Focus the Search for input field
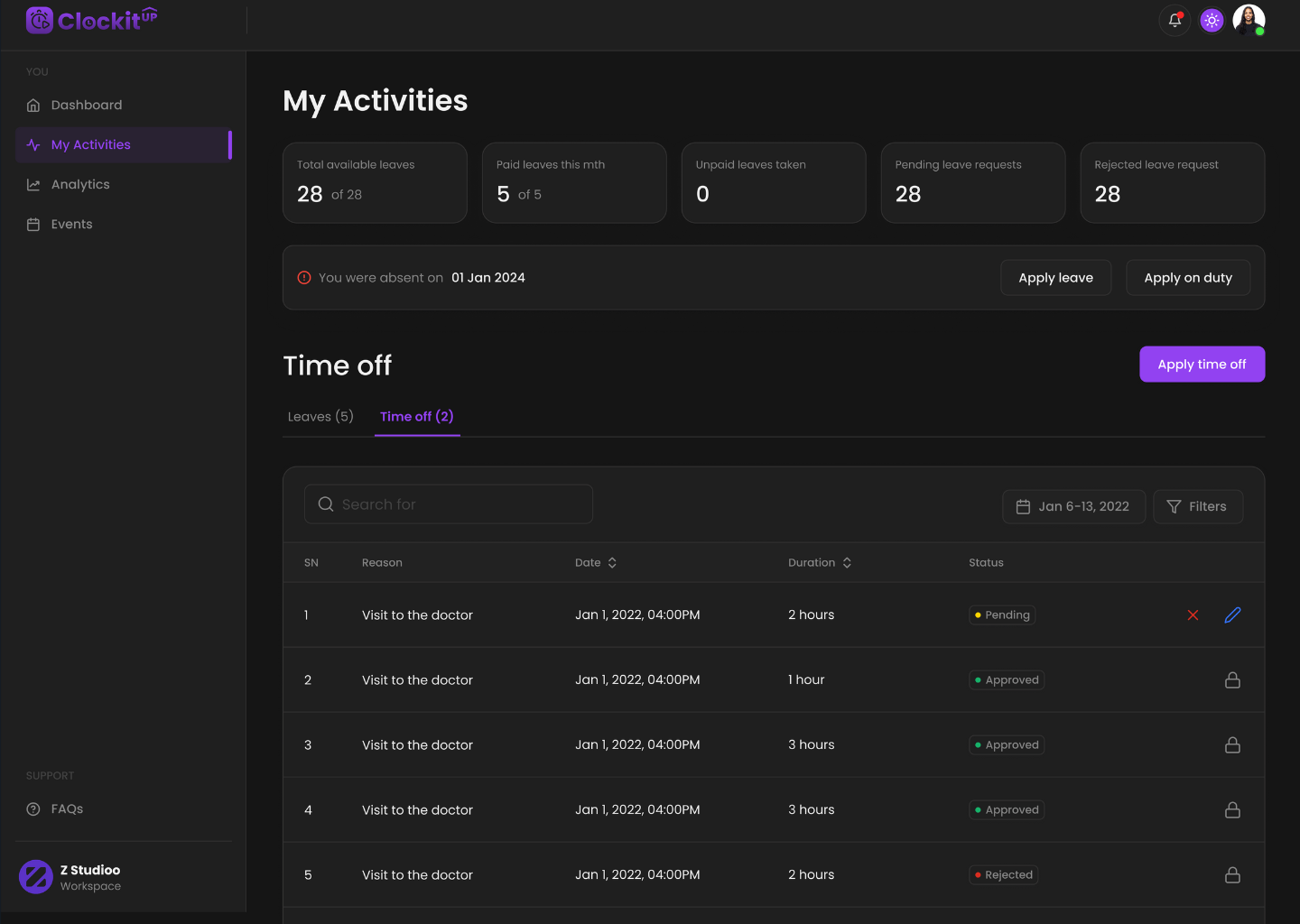This screenshot has width=1300, height=924. tap(449, 504)
